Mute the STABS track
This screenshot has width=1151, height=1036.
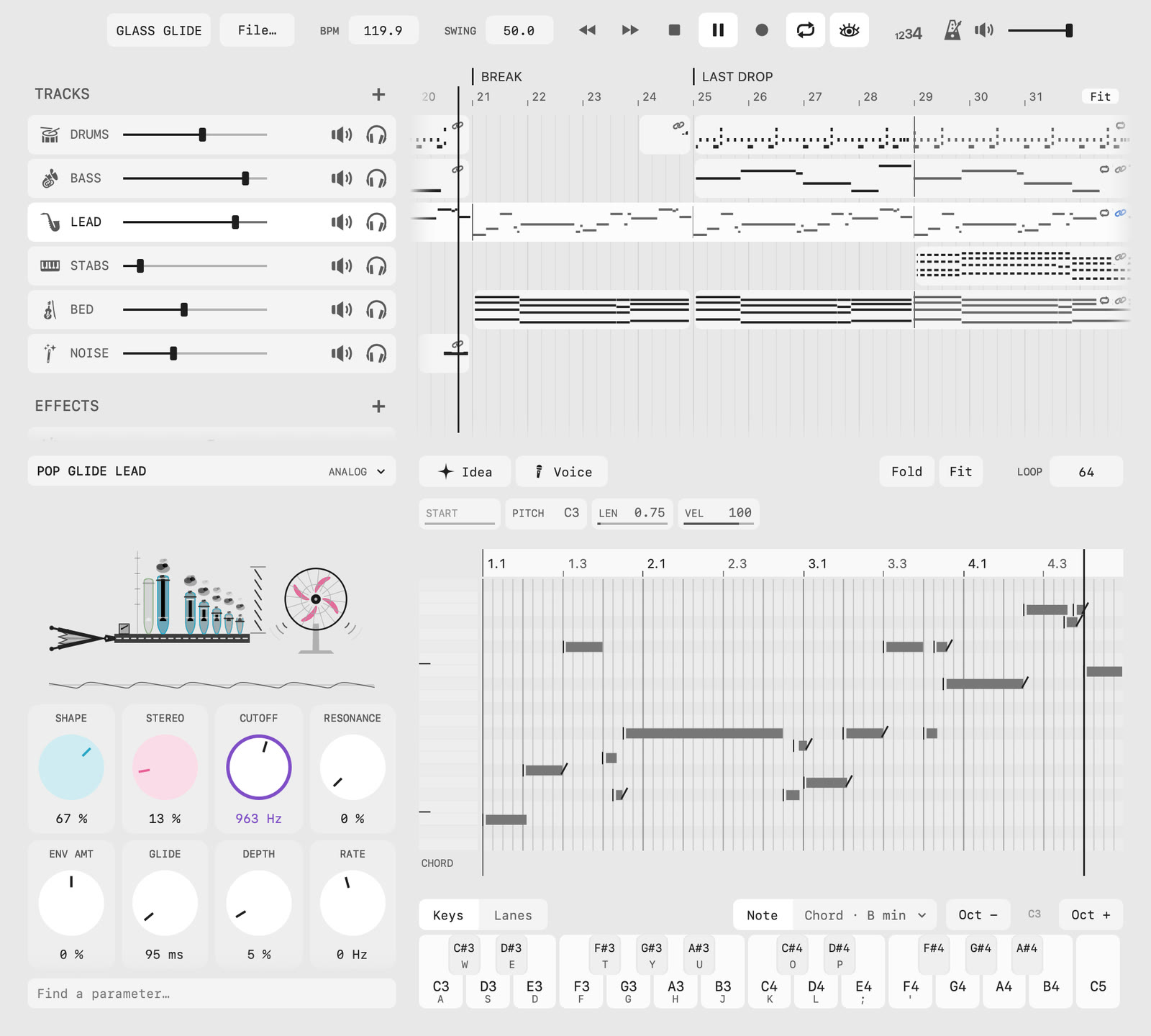pyautogui.click(x=342, y=266)
